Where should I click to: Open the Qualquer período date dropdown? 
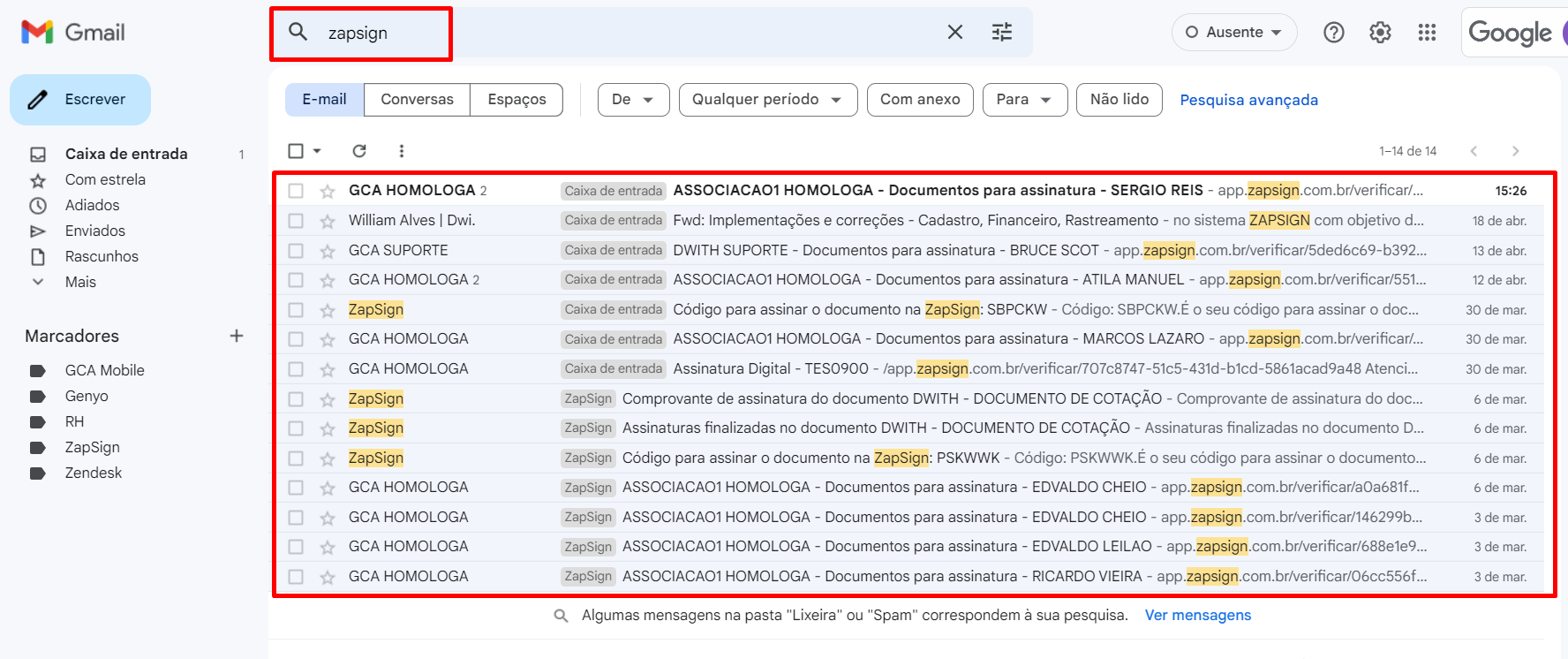click(768, 100)
